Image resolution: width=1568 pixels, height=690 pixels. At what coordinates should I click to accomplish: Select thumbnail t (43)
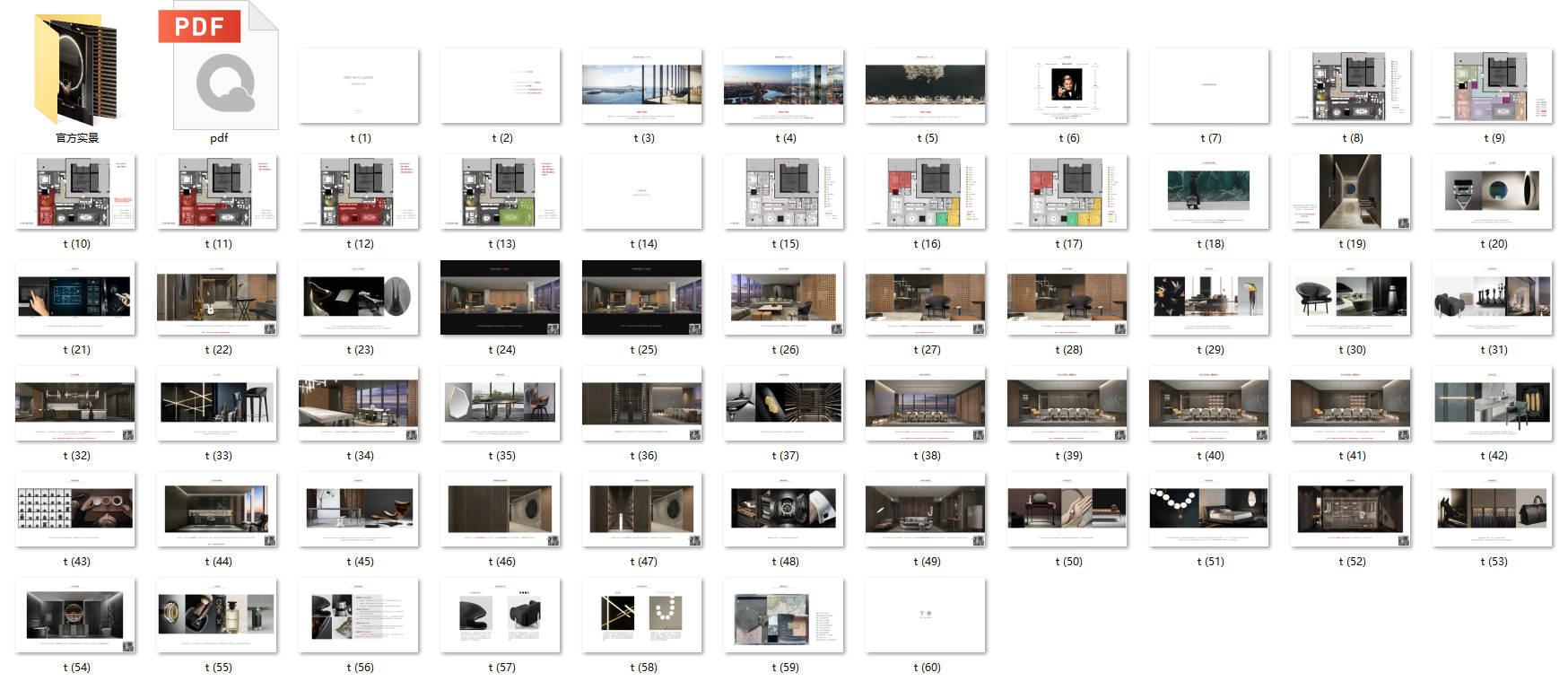75,510
